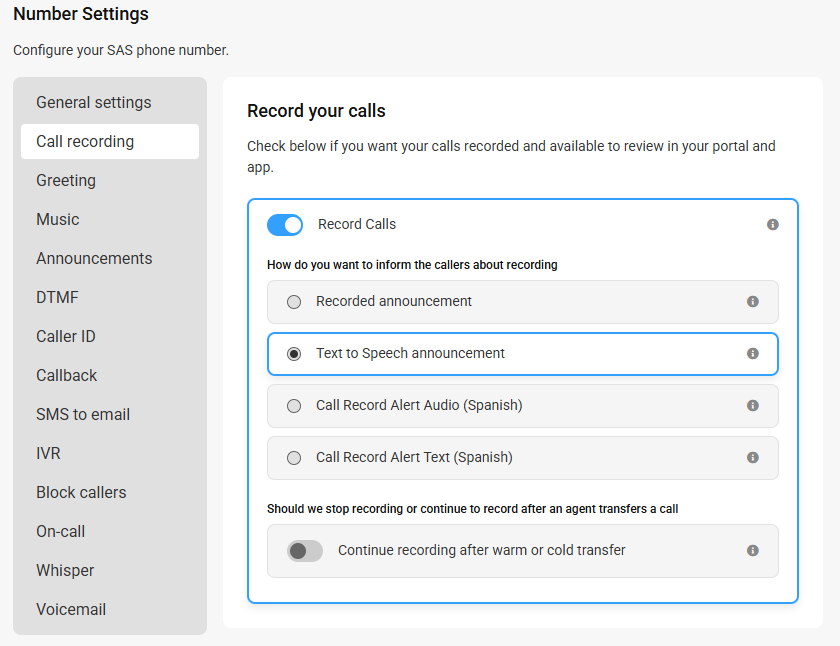Turn off the Record Calls toggle
The height and width of the screenshot is (646, 840).
pos(285,225)
